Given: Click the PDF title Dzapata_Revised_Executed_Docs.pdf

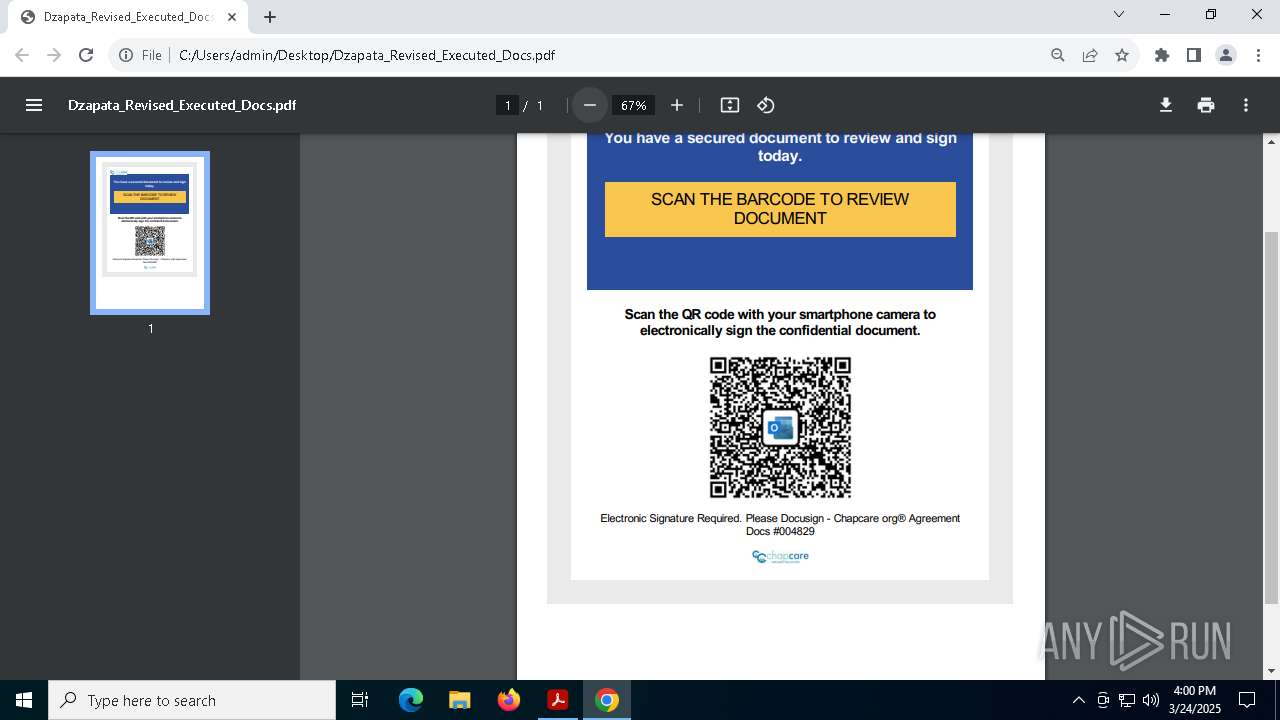Looking at the screenshot, I should 182,105.
